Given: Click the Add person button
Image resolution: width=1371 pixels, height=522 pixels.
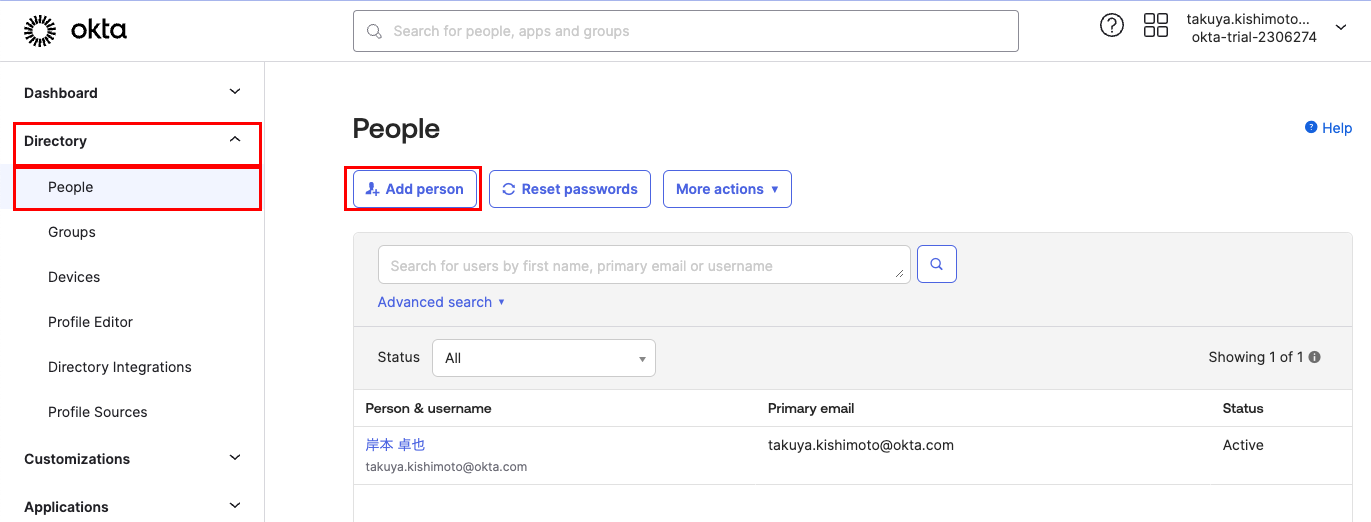Looking at the screenshot, I should [414, 189].
